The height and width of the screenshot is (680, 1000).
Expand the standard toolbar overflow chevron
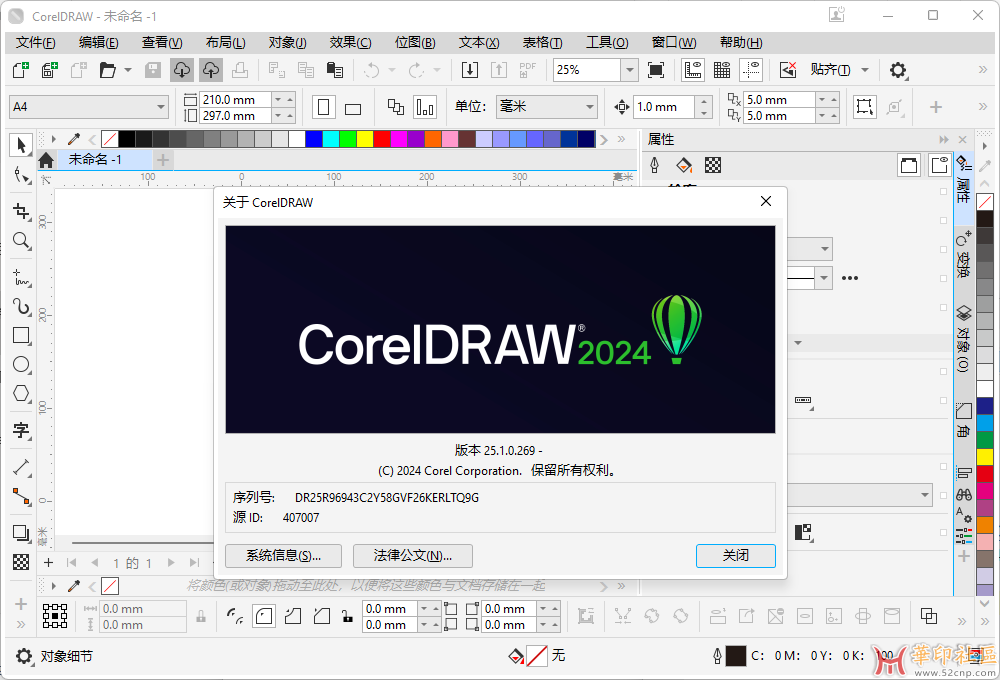tap(983, 70)
